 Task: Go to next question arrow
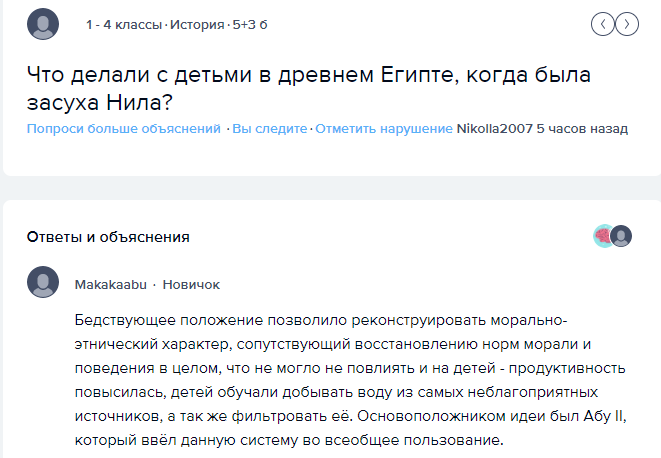tap(627, 24)
